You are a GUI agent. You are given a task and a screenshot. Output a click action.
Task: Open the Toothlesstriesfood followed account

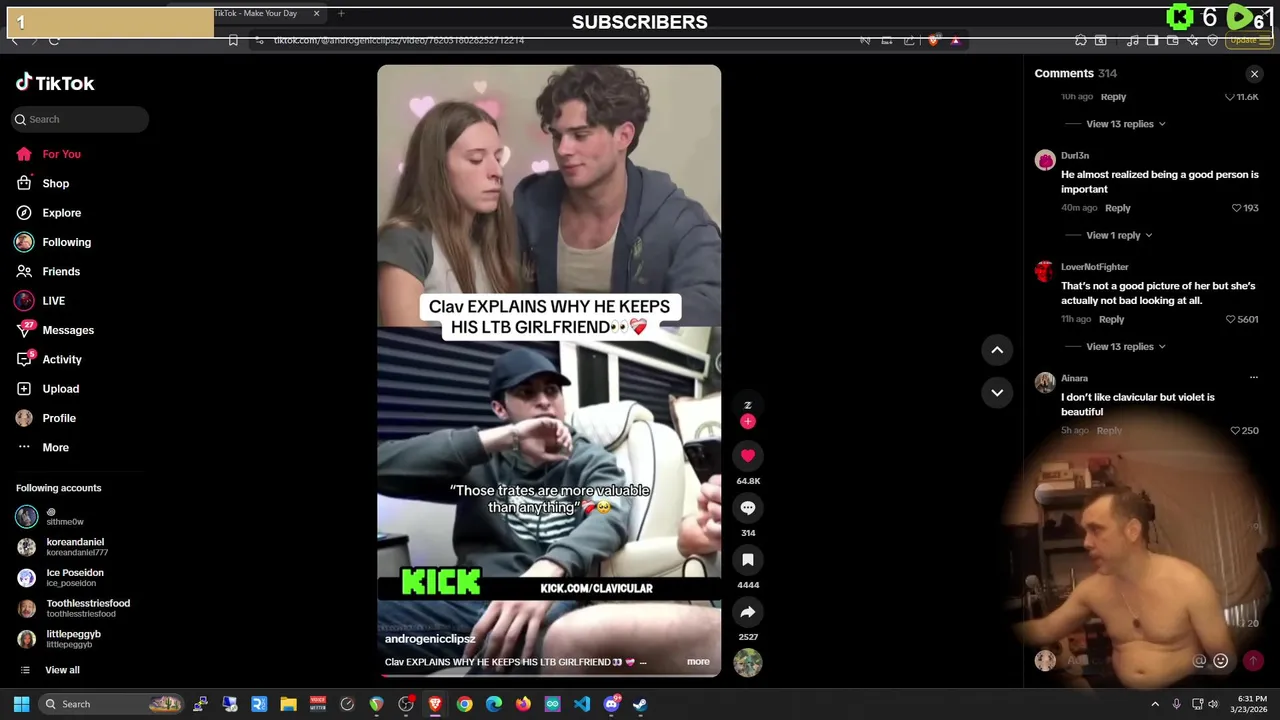(87, 608)
